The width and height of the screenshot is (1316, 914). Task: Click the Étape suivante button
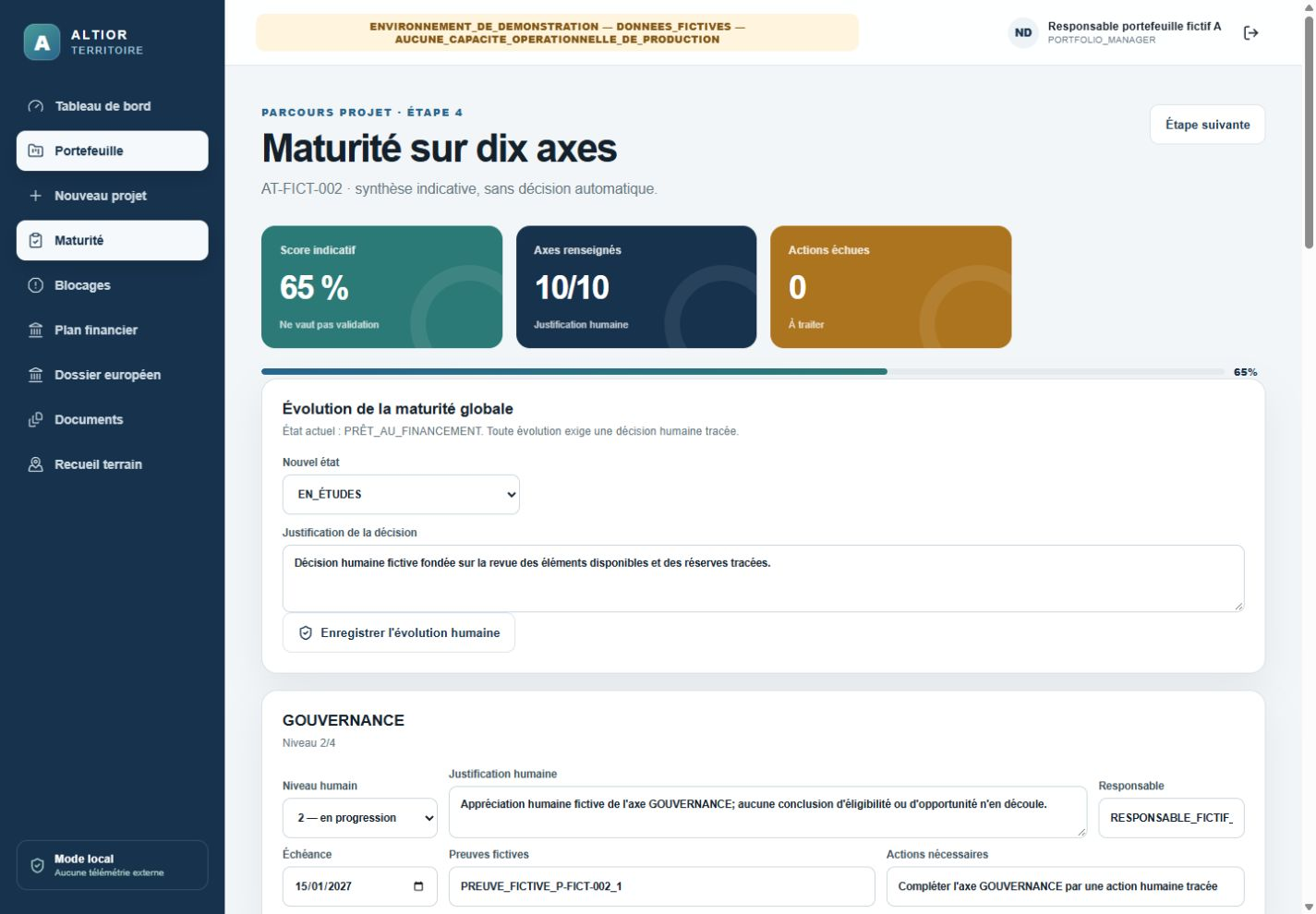pyautogui.click(x=1207, y=125)
